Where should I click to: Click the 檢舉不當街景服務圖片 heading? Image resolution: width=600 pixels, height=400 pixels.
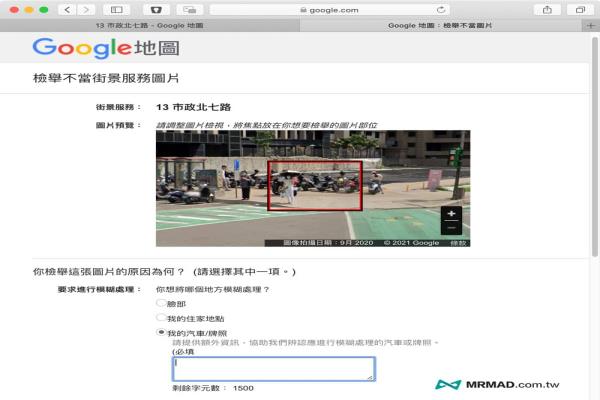pos(106,78)
